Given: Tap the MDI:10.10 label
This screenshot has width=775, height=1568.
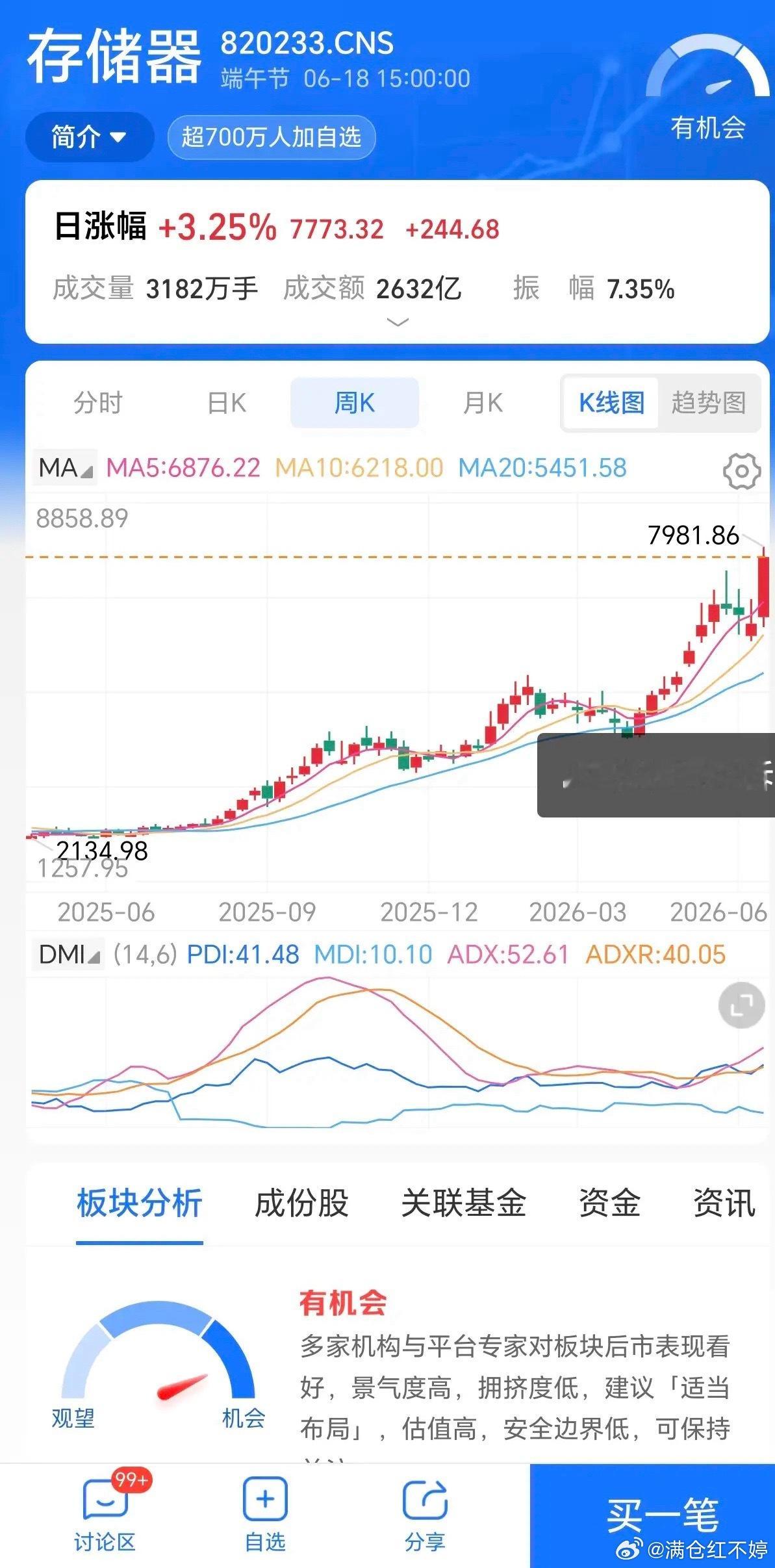Looking at the screenshot, I should 373,955.
